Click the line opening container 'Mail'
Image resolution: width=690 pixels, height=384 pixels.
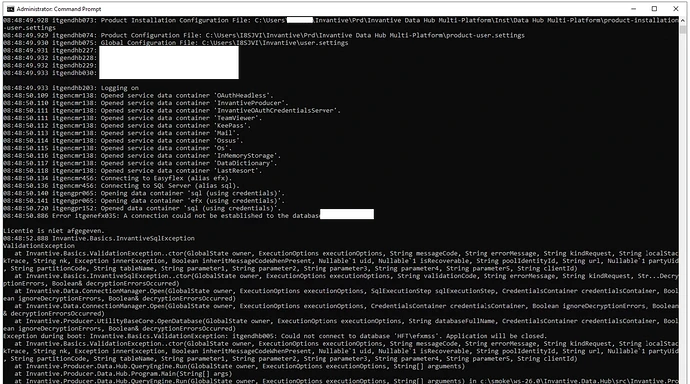121,133
